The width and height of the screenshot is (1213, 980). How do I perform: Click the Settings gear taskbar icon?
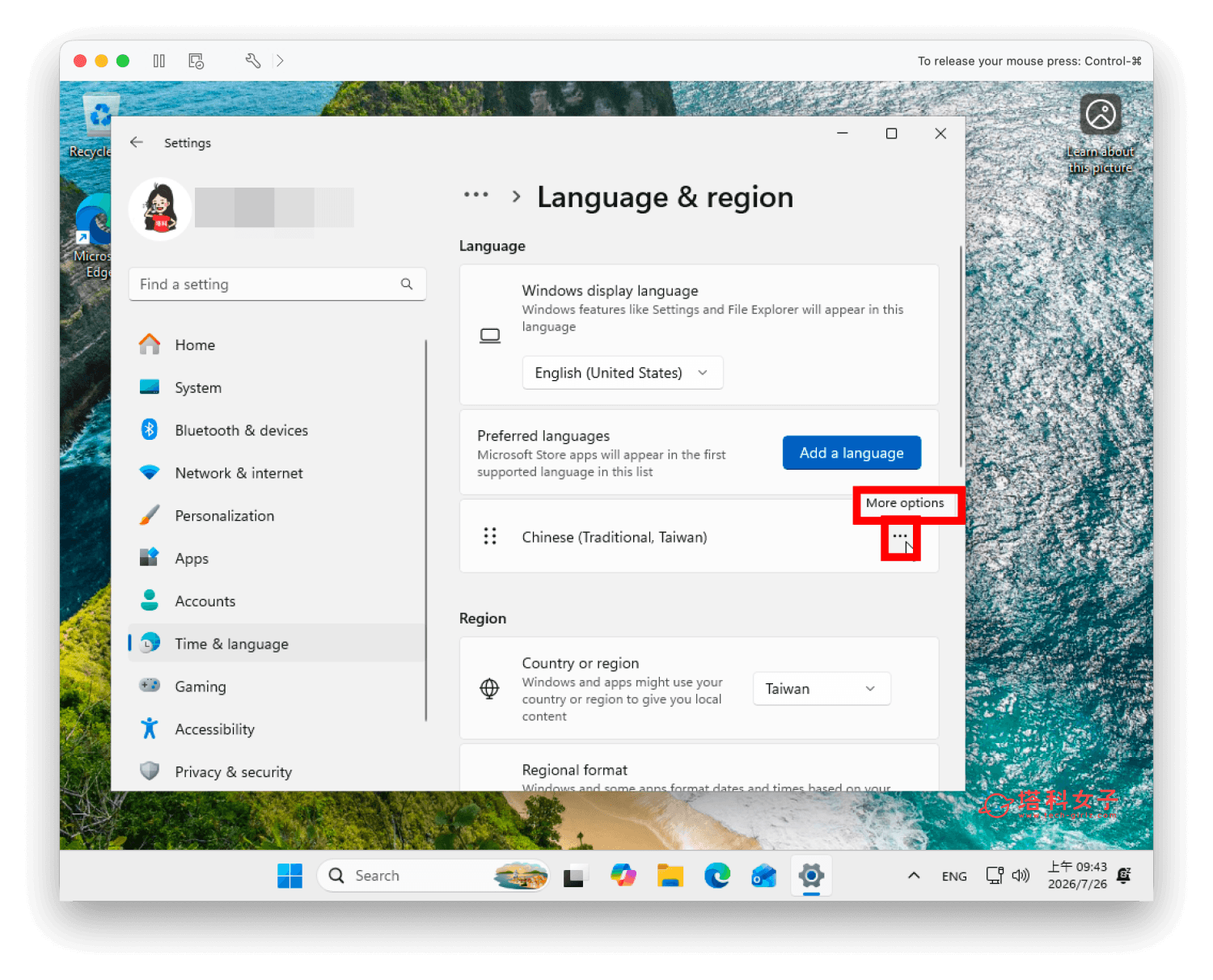811,876
